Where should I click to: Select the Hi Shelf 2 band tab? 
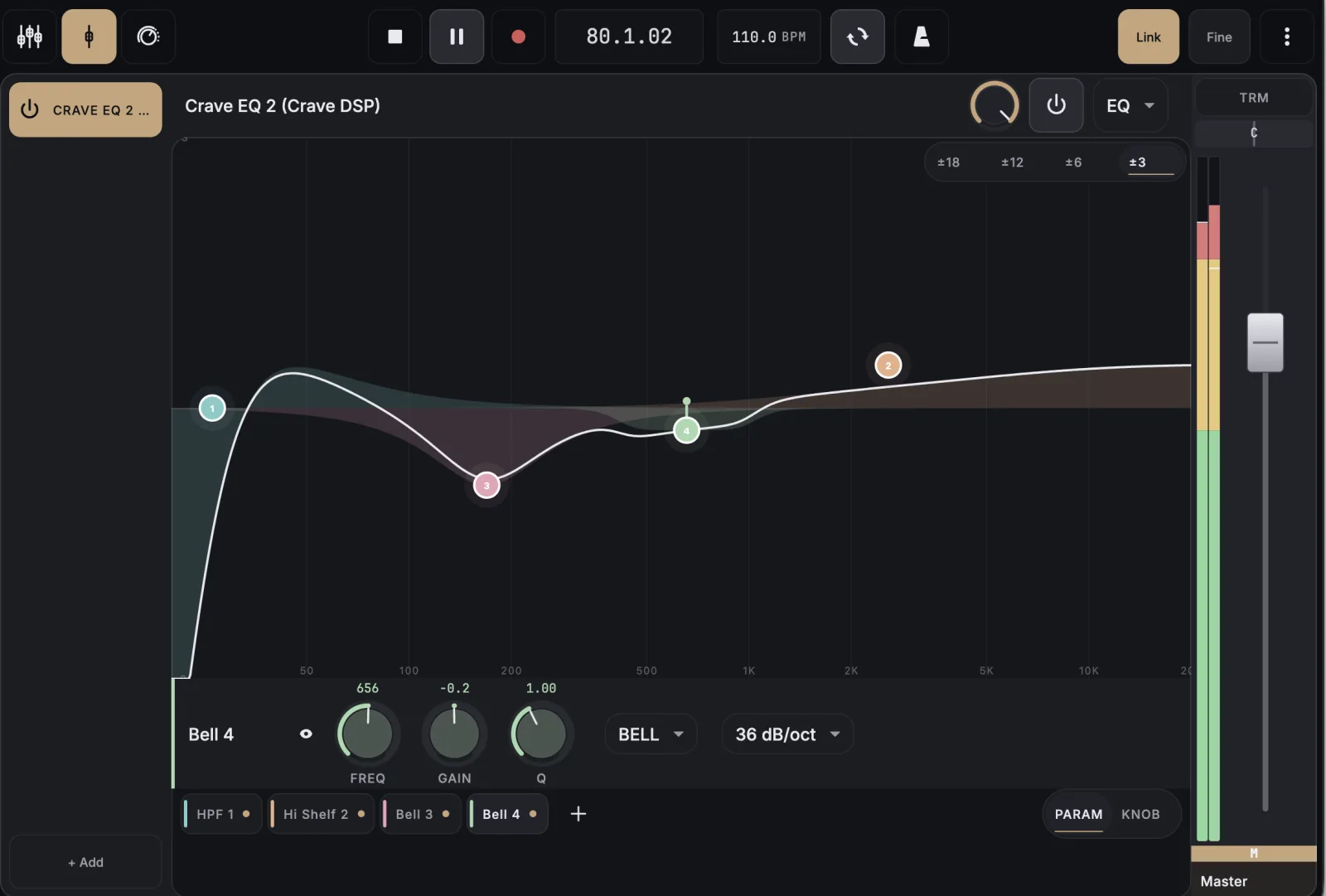[x=322, y=814]
